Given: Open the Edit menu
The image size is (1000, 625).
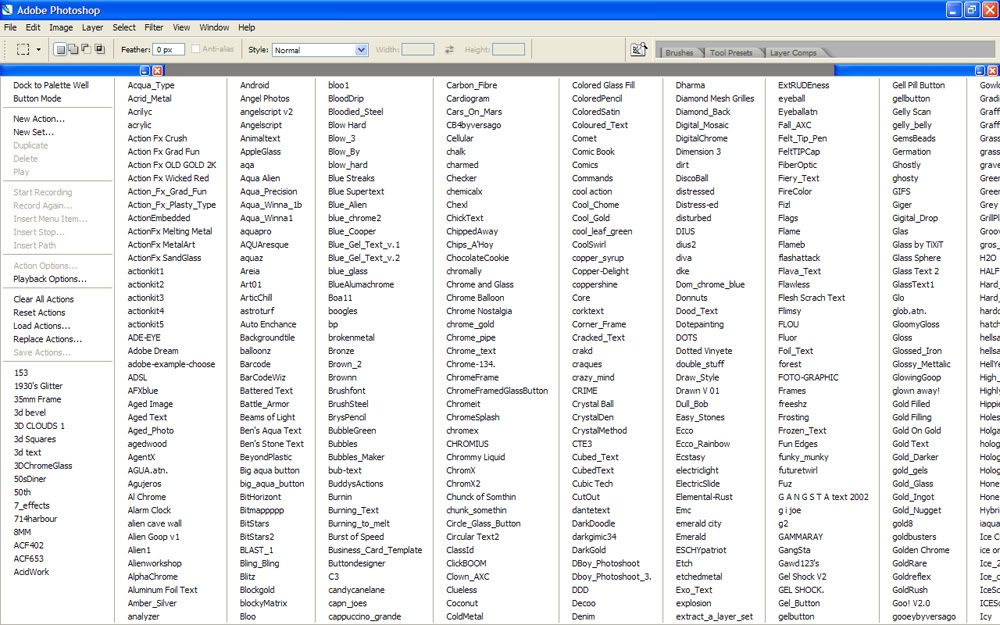Looking at the screenshot, I should tap(33, 27).
